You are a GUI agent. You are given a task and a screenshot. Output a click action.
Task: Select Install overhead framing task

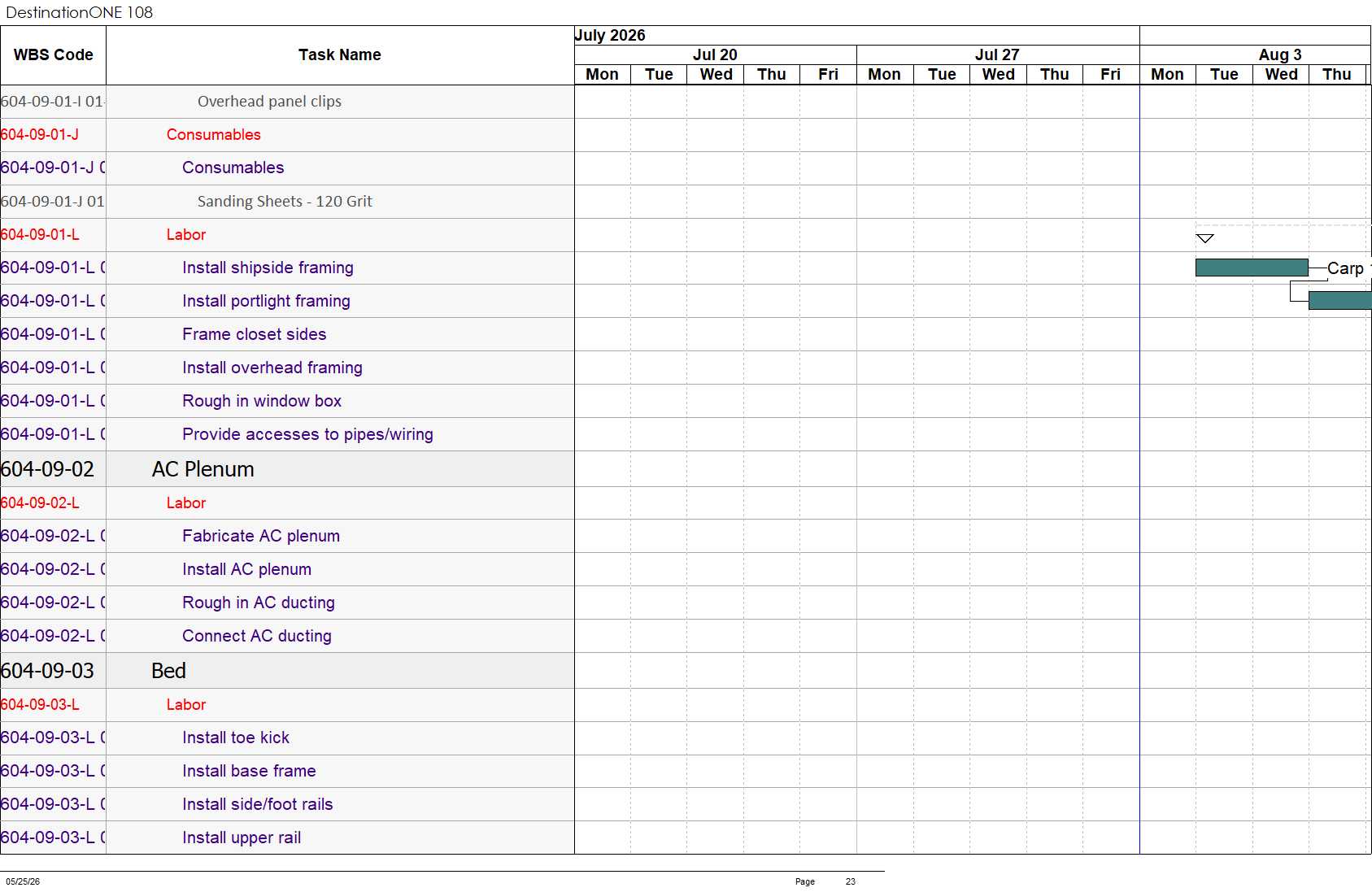click(x=272, y=368)
